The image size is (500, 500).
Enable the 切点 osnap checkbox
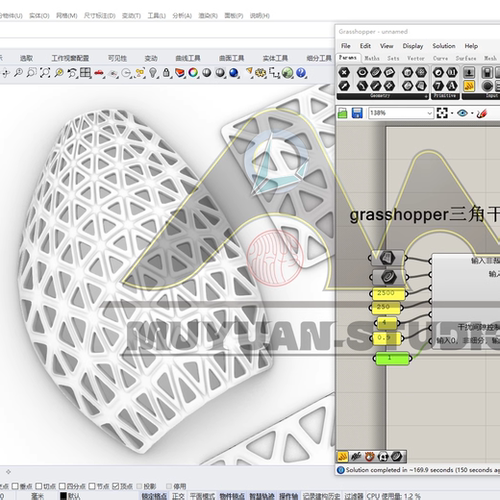[x=39, y=486]
